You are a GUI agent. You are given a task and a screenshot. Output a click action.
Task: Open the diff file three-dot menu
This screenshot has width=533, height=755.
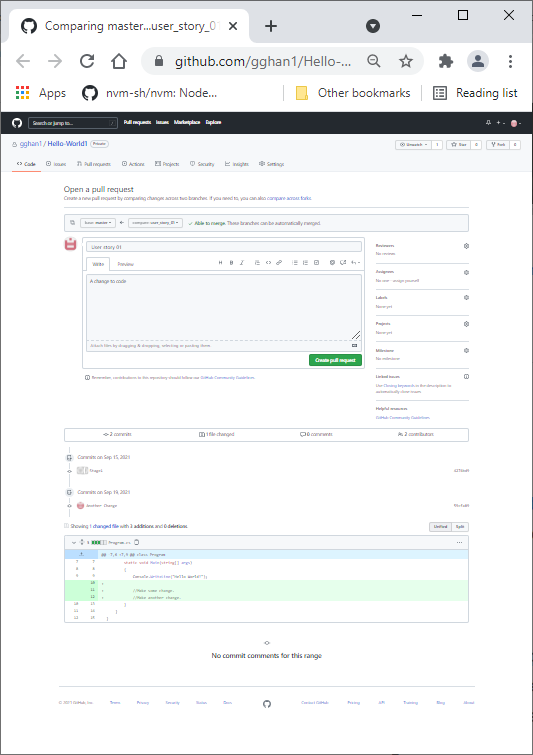459,543
